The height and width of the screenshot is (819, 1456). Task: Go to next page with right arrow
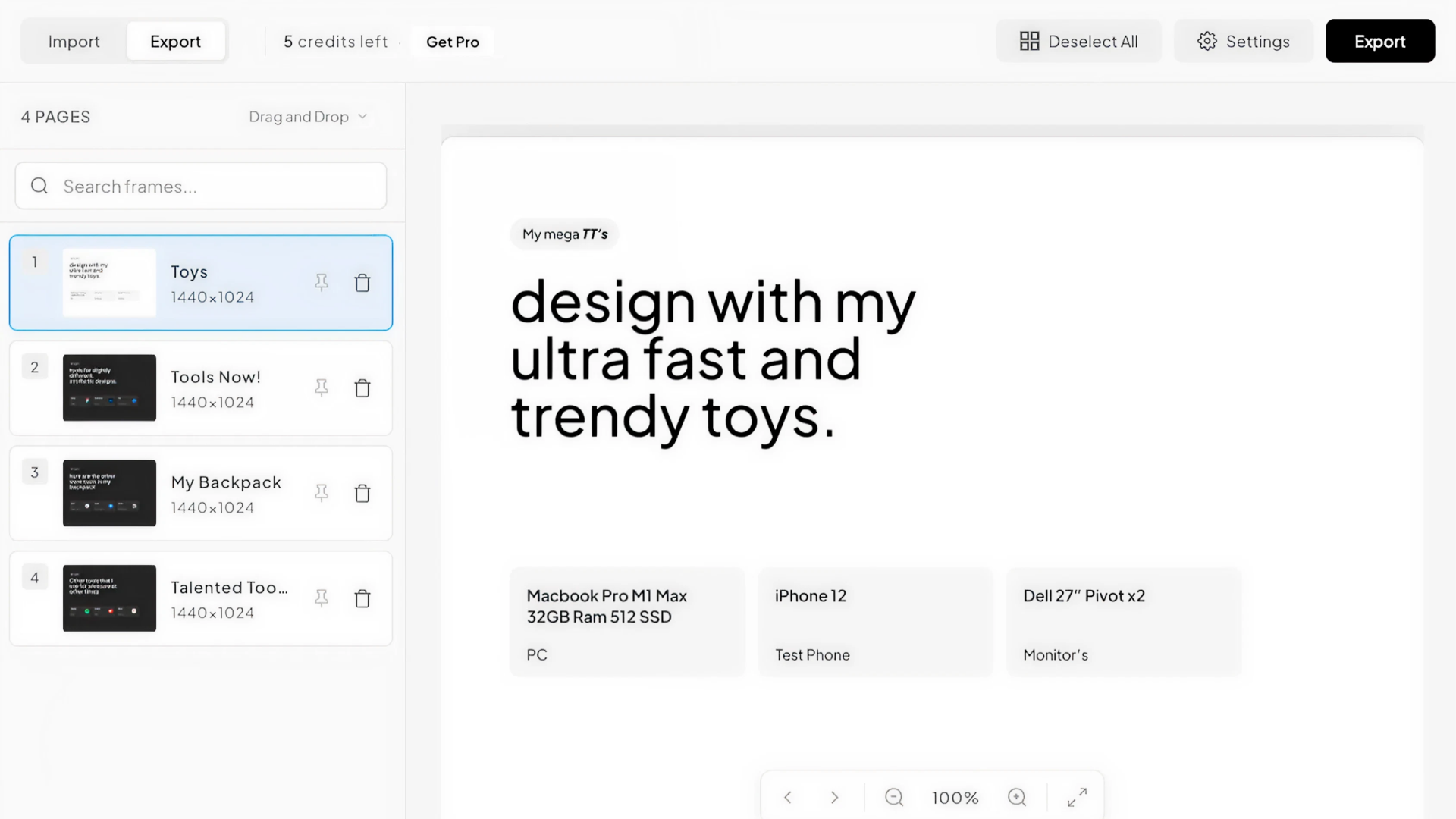[834, 797]
